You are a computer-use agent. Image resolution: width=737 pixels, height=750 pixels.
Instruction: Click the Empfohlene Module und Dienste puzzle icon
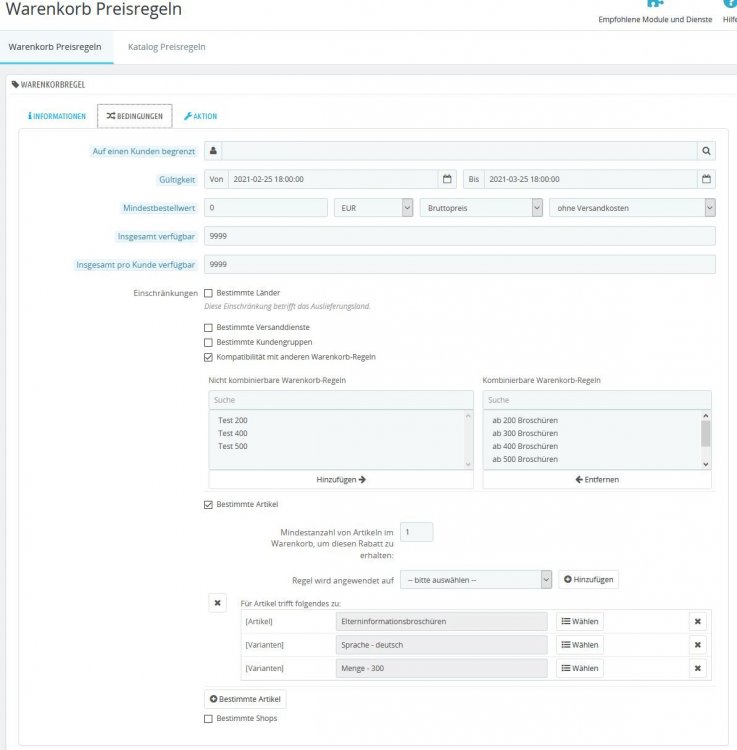(655, 4)
